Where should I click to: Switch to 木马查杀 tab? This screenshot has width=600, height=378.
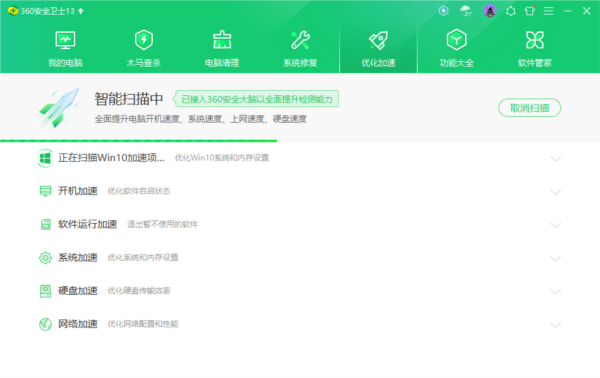[x=144, y=49]
